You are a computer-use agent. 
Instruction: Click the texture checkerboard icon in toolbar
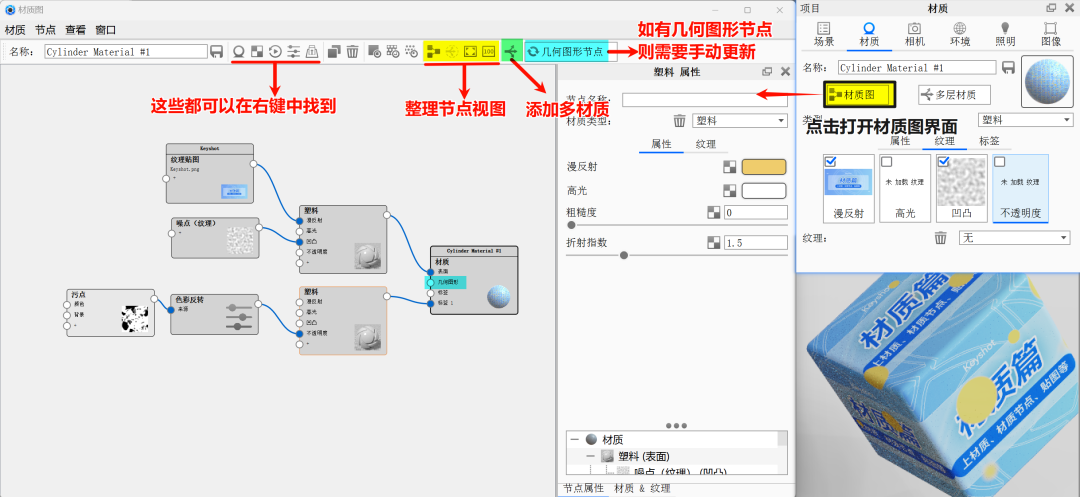coord(257,51)
